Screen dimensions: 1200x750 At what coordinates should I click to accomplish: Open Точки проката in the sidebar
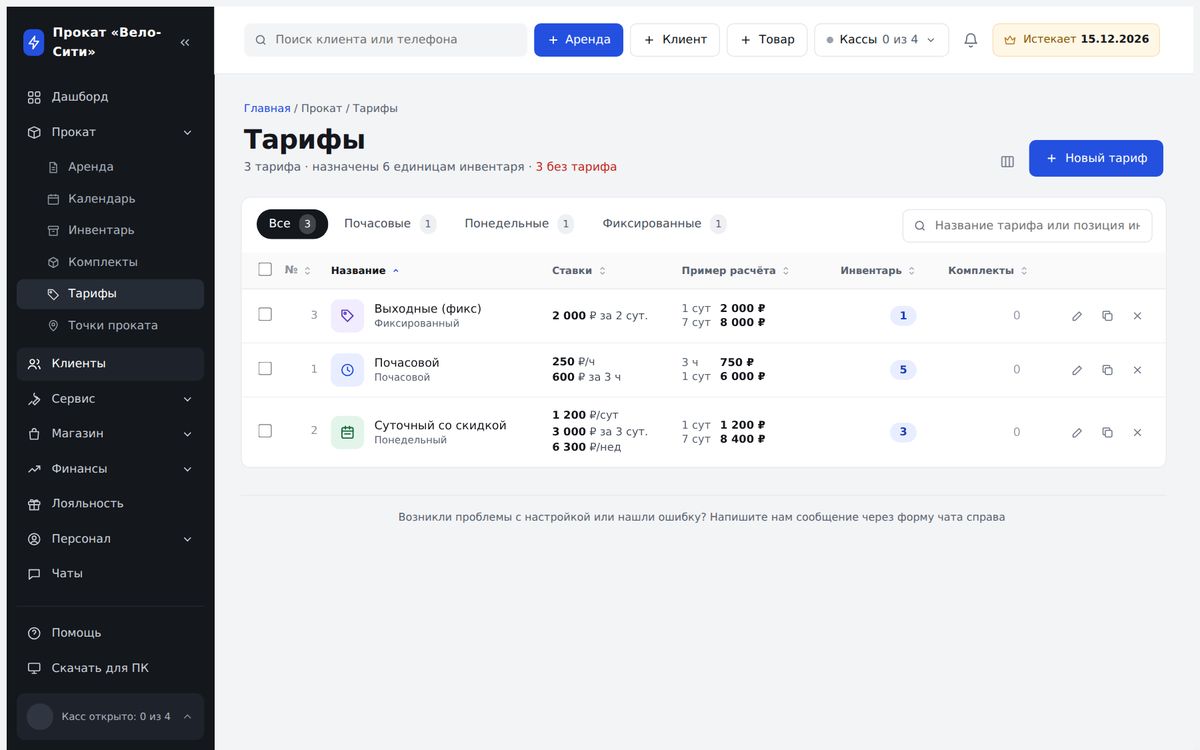click(x=110, y=325)
